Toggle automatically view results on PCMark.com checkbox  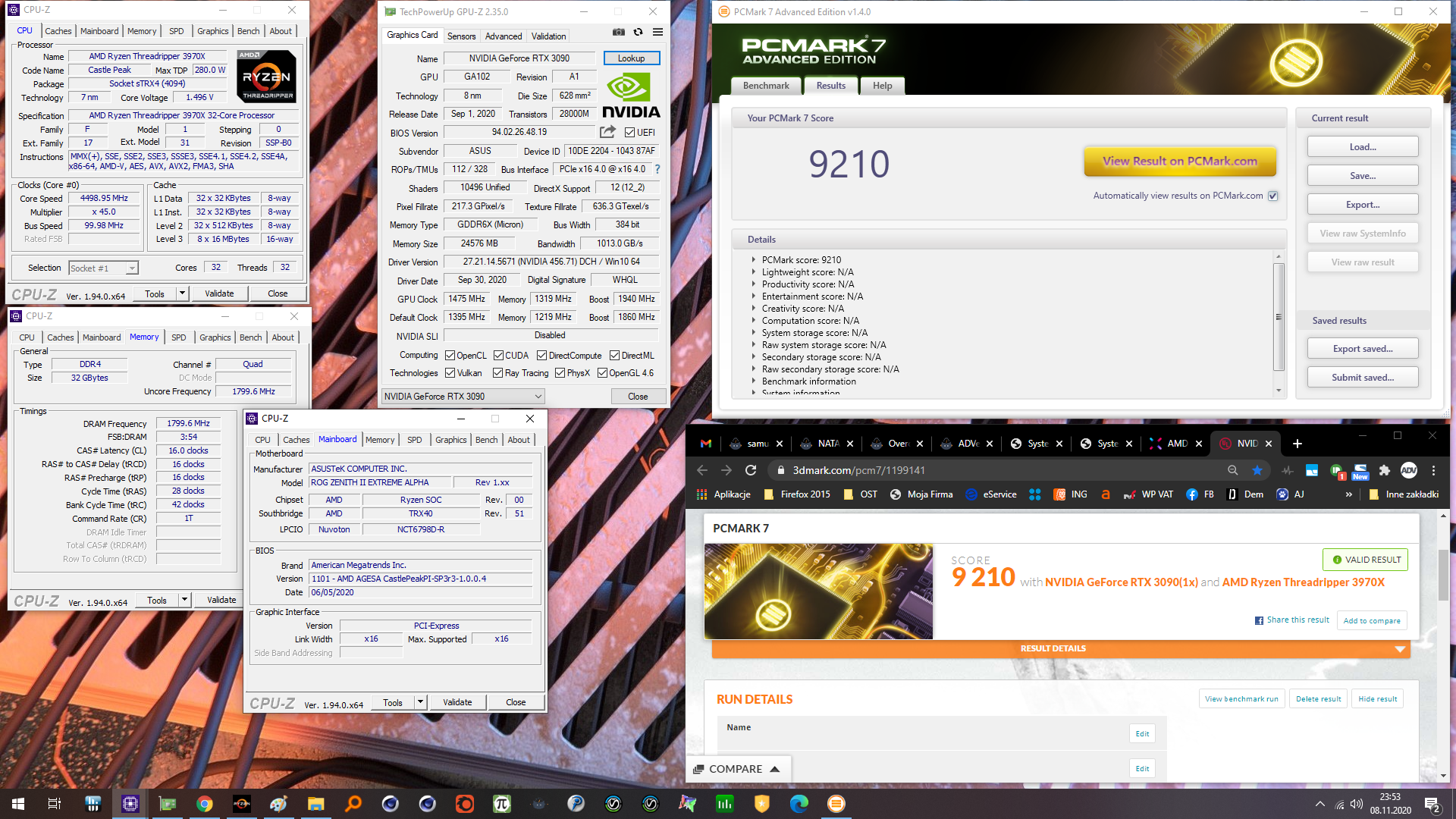(1273, 196)
